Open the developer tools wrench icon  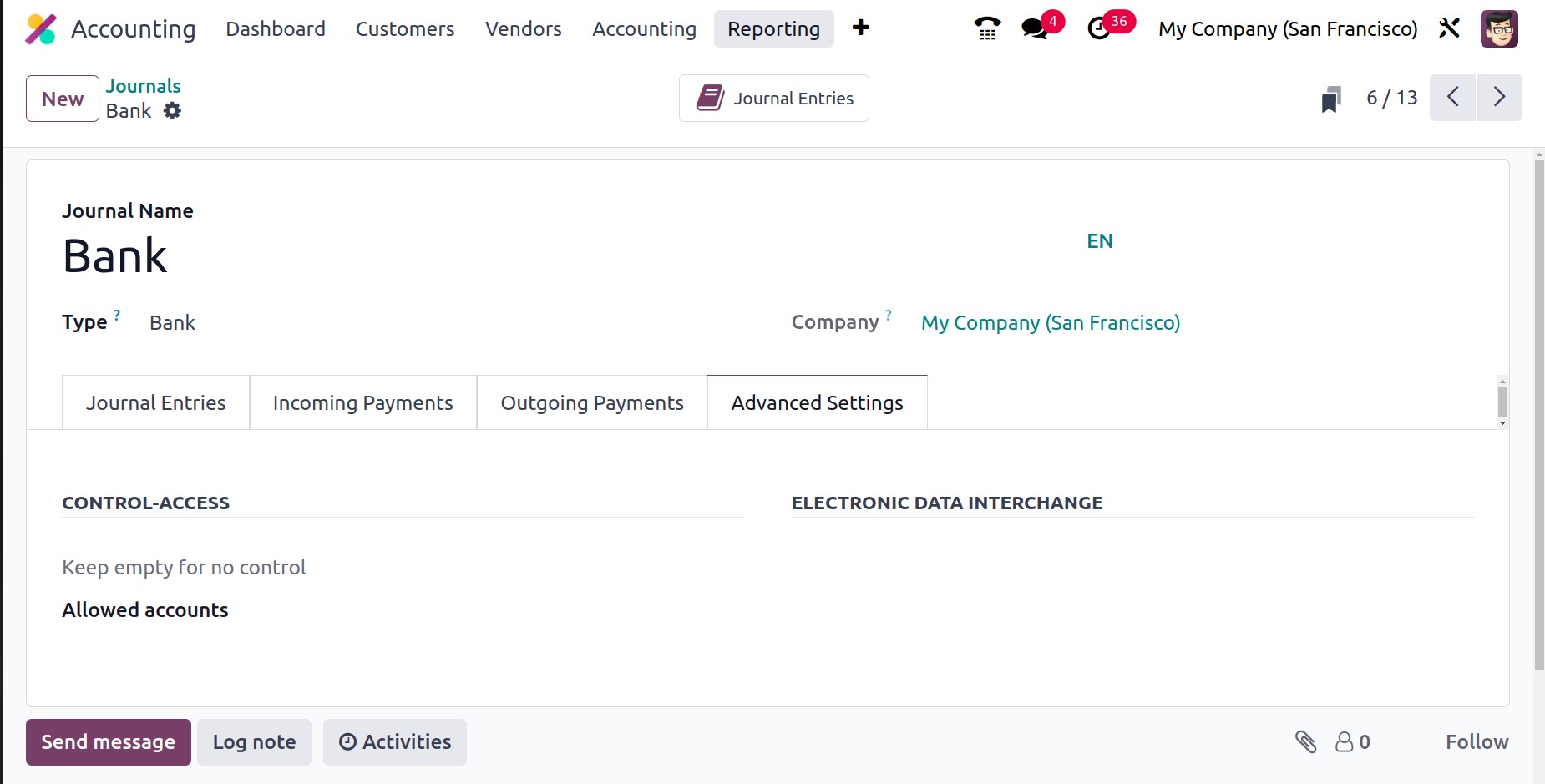[x=1449, y=28]
